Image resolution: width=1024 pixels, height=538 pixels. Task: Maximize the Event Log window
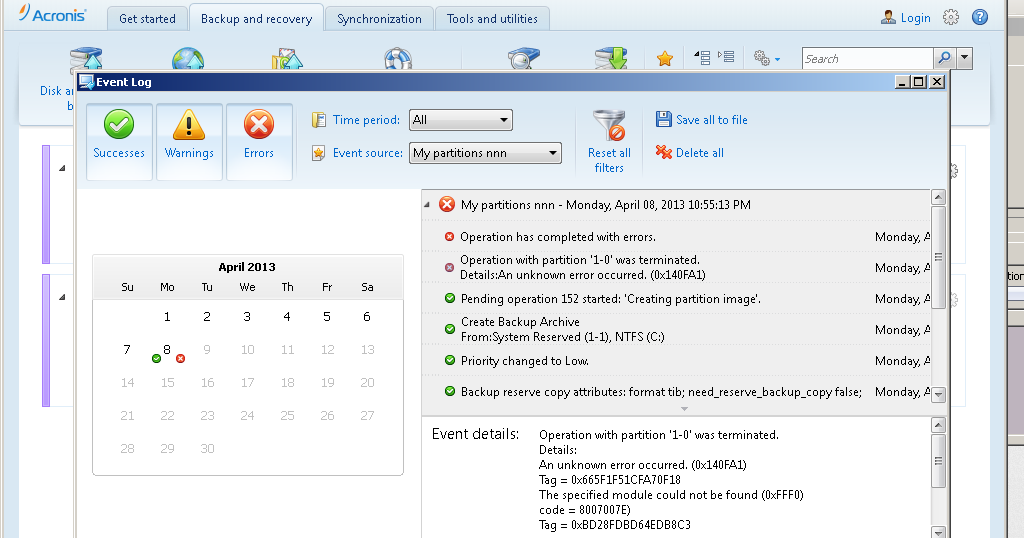(x=919, y=82)
